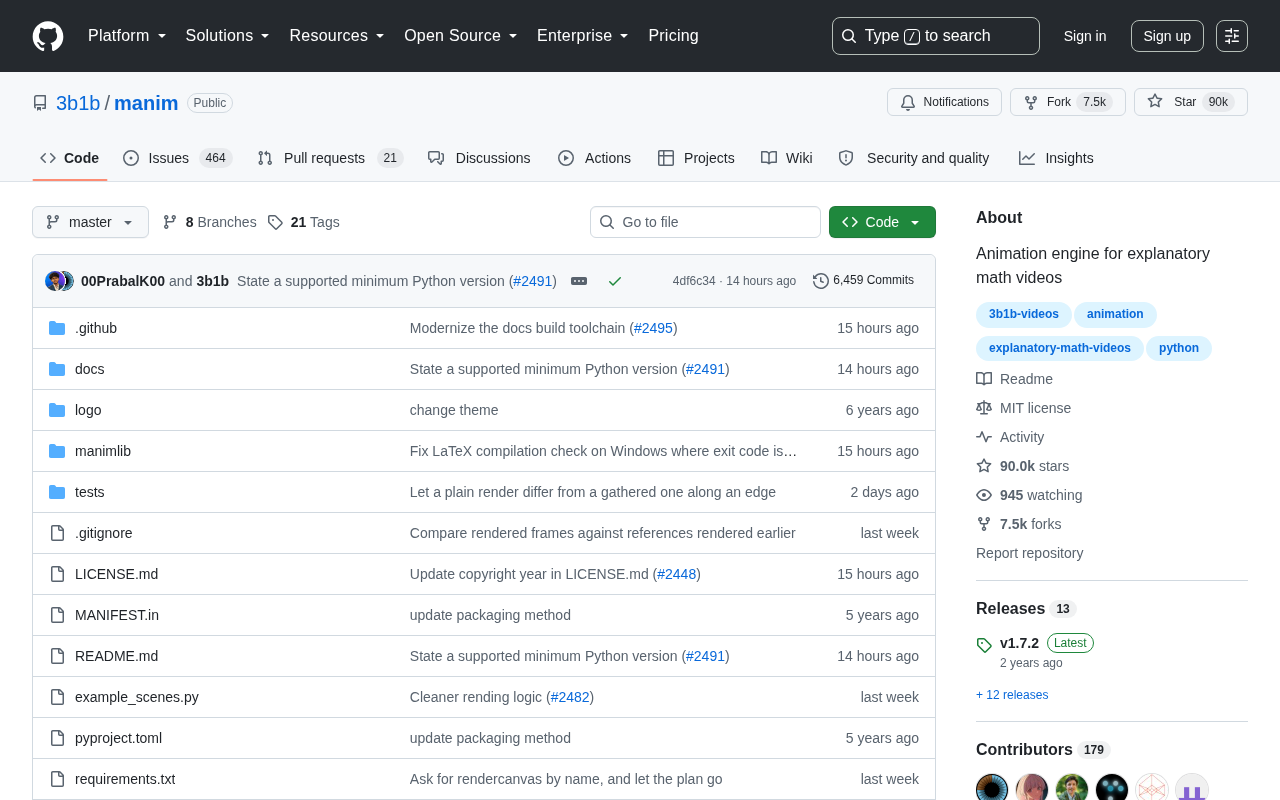Screen dimensions: 1280x800
Task: Click the MANIFEST.in file icon
Action: pyautogui.click(x=57, y=615)
